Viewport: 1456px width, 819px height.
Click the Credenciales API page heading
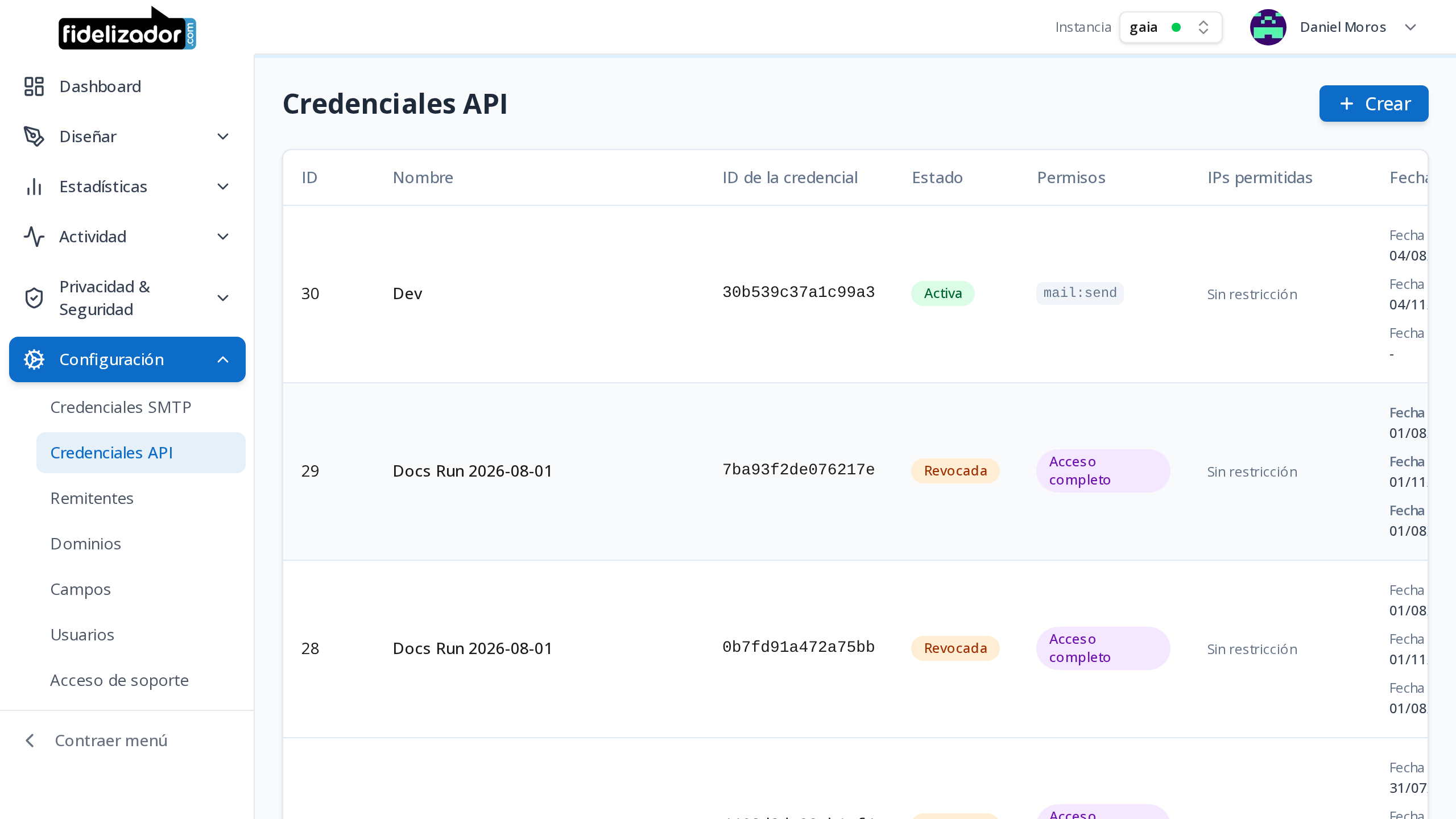(x=395, y=104)
